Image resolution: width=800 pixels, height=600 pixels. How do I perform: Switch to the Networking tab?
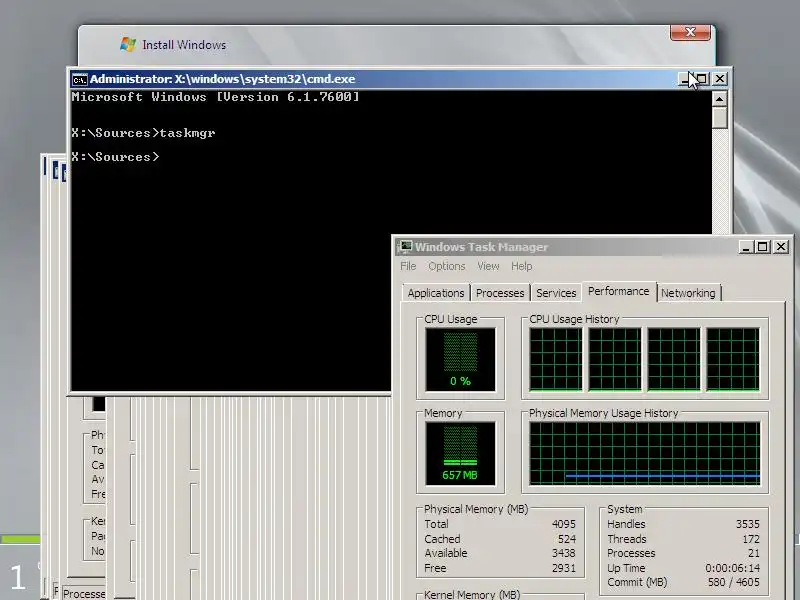coord(688,293)
